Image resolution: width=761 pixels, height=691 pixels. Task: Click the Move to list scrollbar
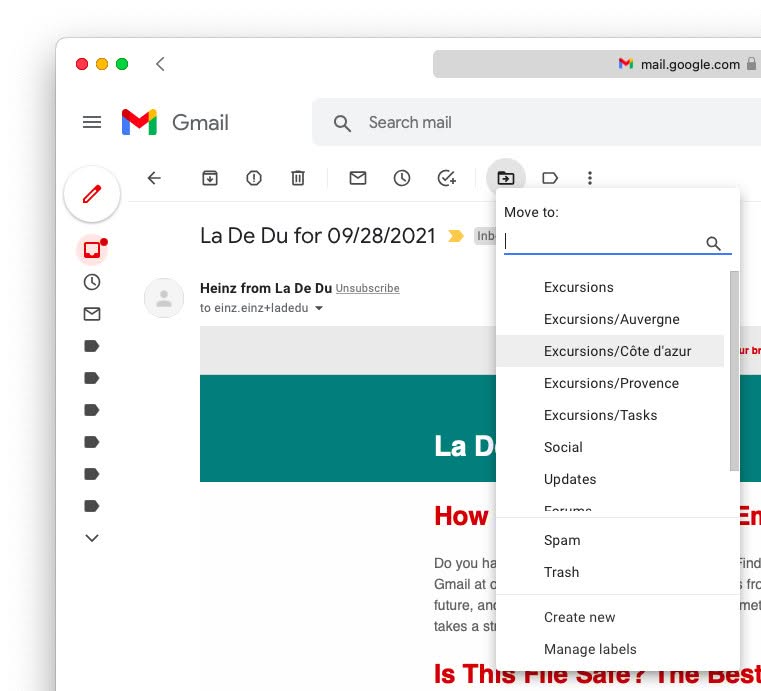[x=734, y=370]
